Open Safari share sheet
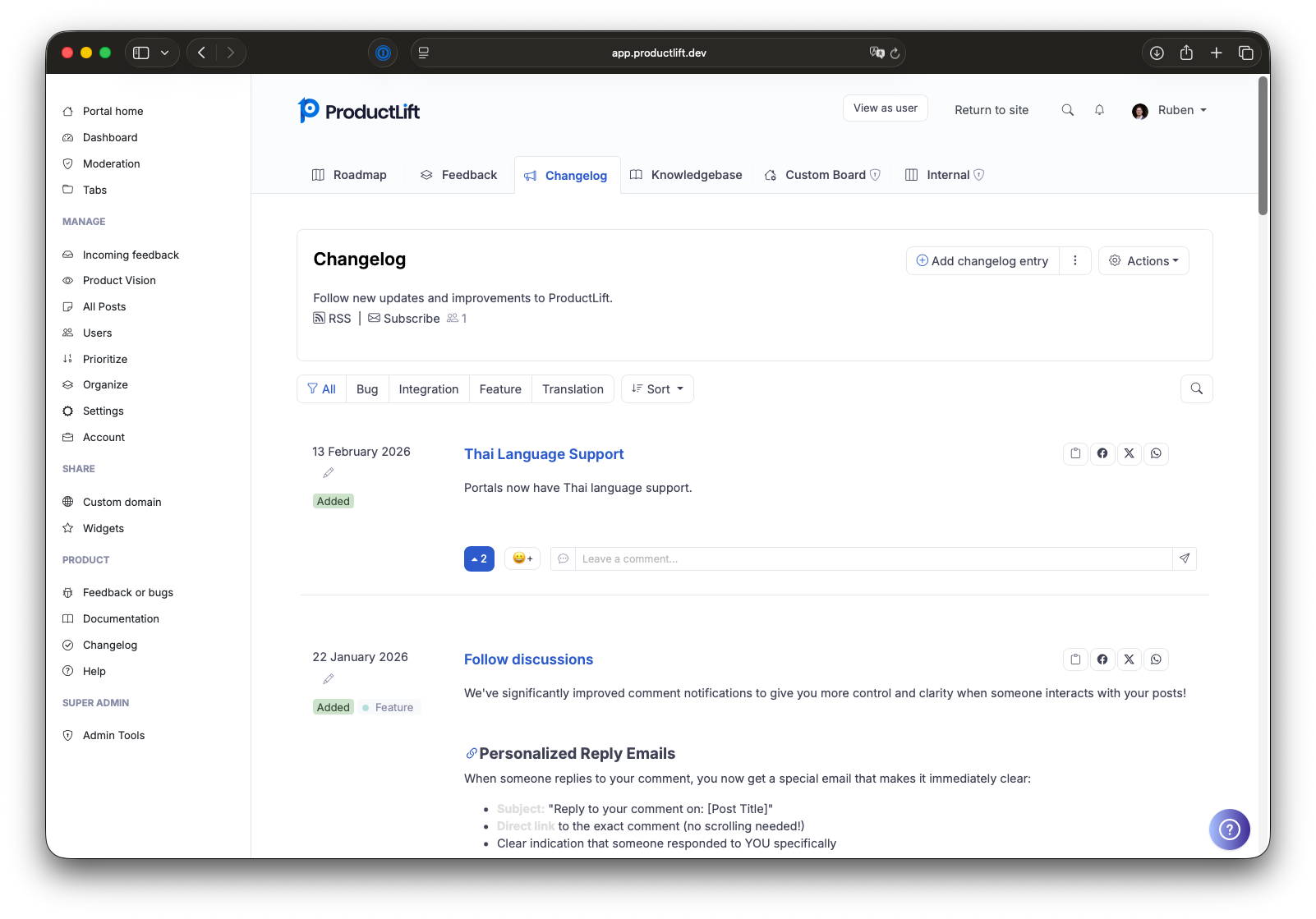1316x919 pixels. tap(1186, 53)
